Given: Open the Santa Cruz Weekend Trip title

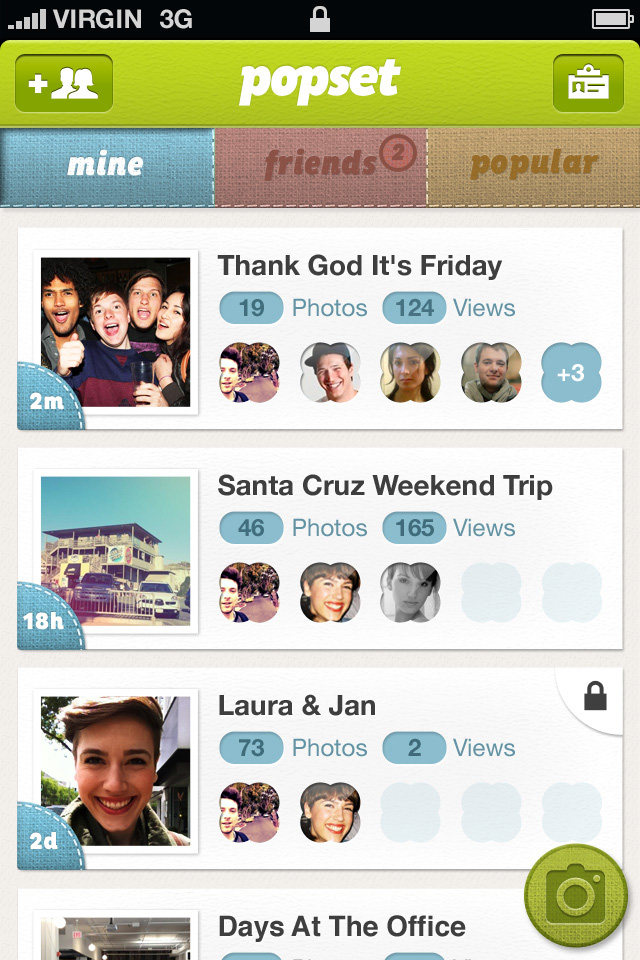Looking at the screenshot, I should click(x=385, y=486).
